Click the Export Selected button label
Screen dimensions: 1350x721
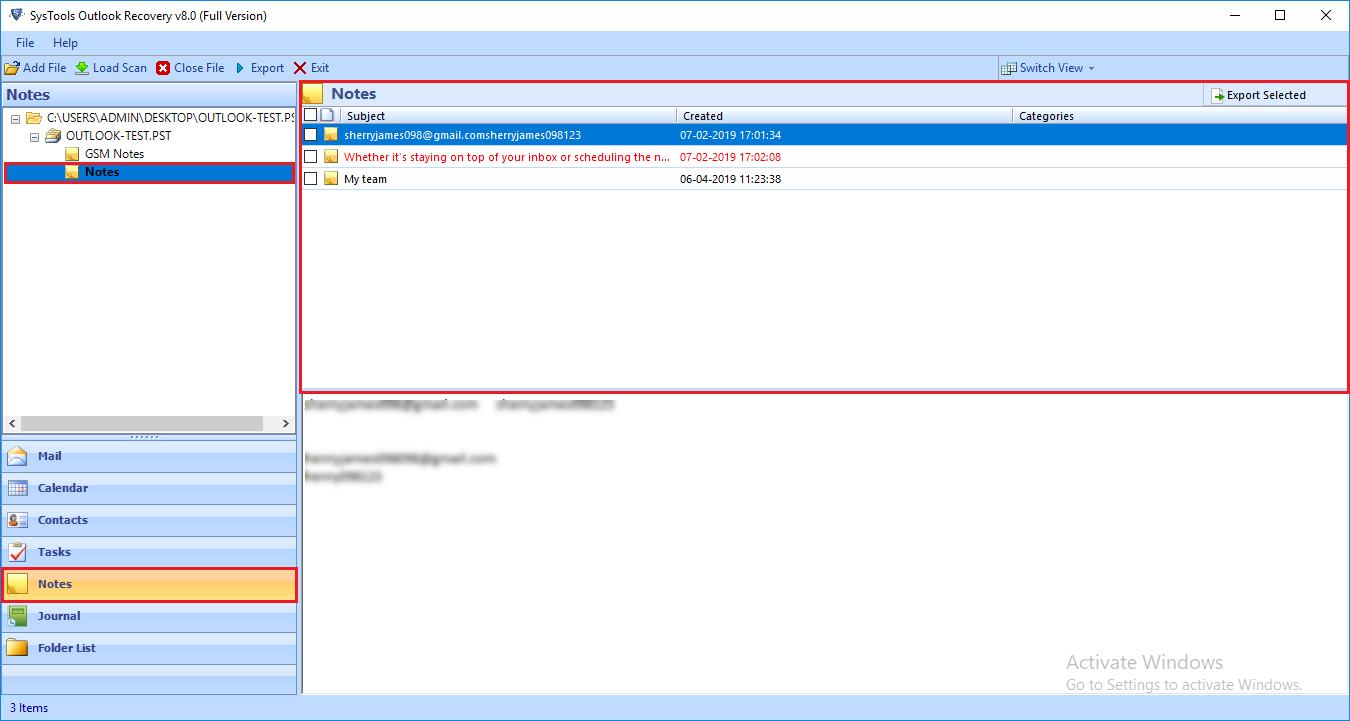(x=1266, y=96)
